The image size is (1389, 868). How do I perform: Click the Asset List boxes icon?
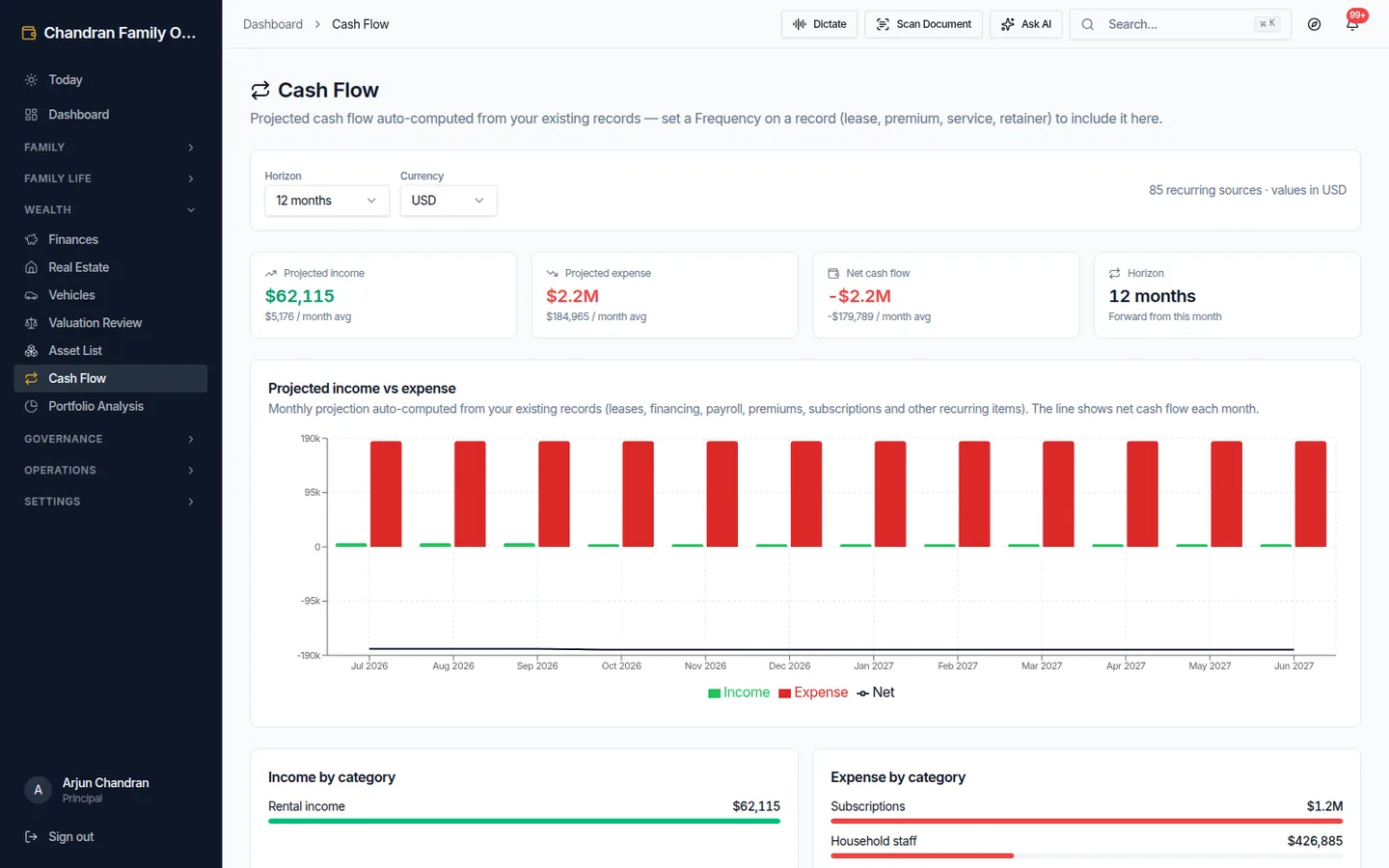31,351
